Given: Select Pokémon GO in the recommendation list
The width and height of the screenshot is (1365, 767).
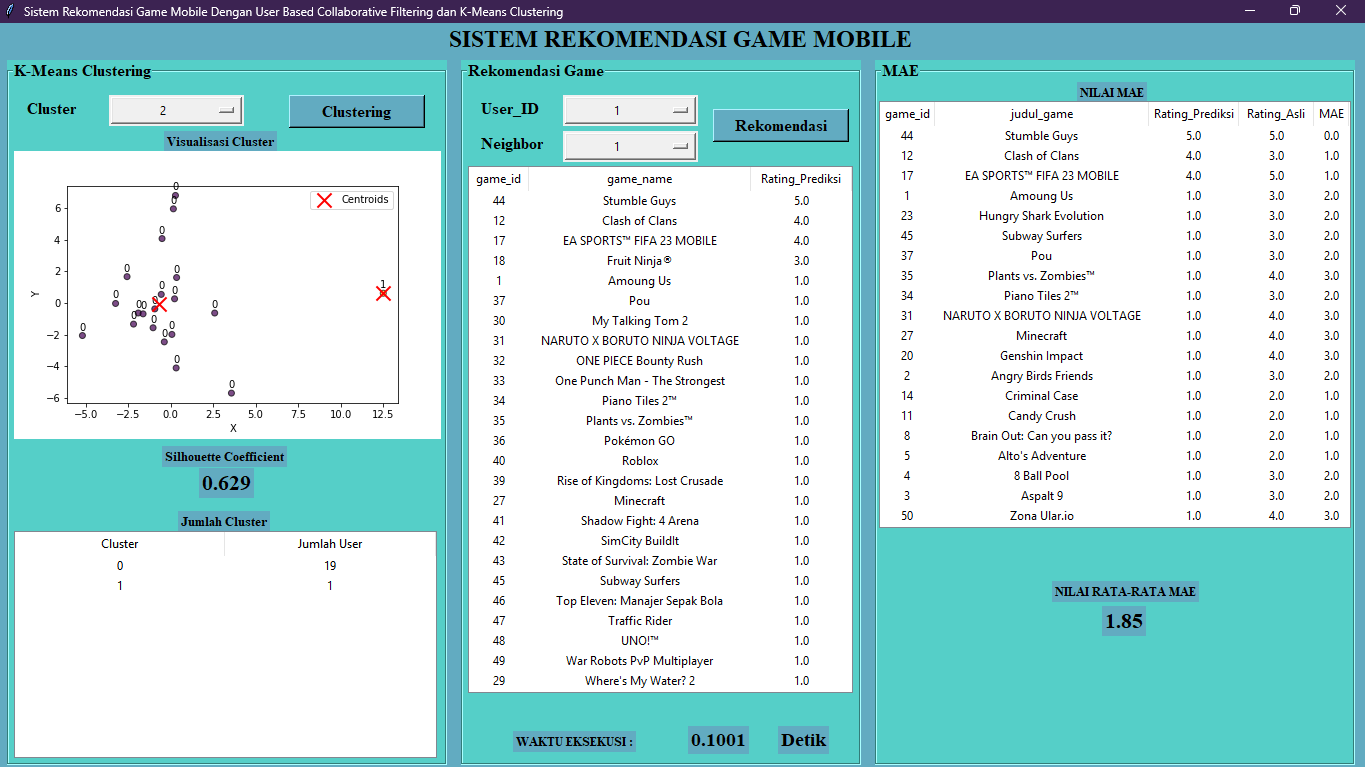Looking at the screenshot, I should click(x=639, y=440).
